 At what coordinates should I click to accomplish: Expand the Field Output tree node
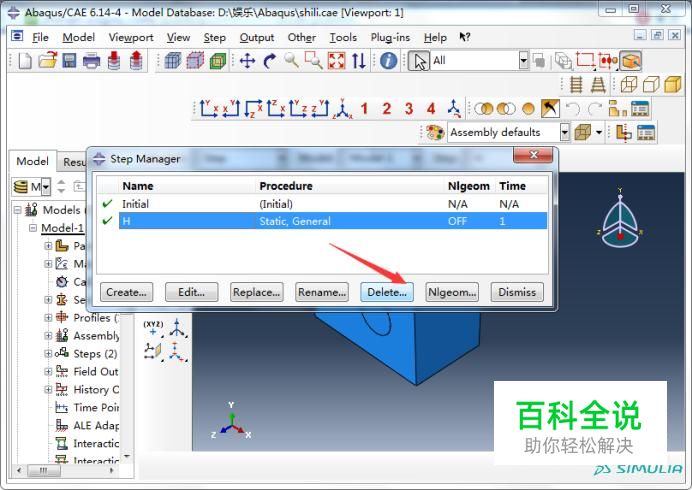coord(48,372)
